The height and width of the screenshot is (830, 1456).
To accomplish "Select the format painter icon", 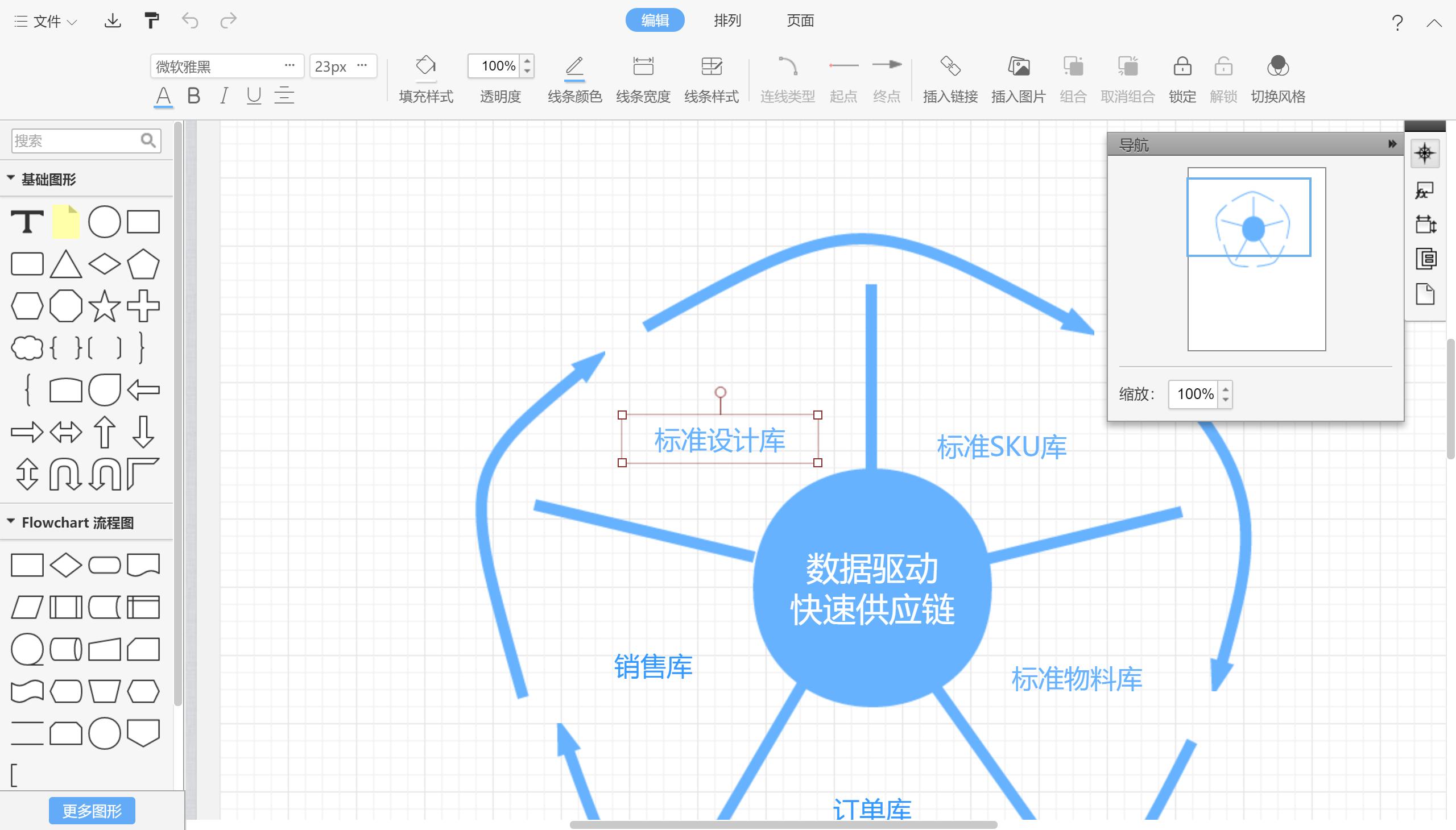I will [x=151, y=20].
